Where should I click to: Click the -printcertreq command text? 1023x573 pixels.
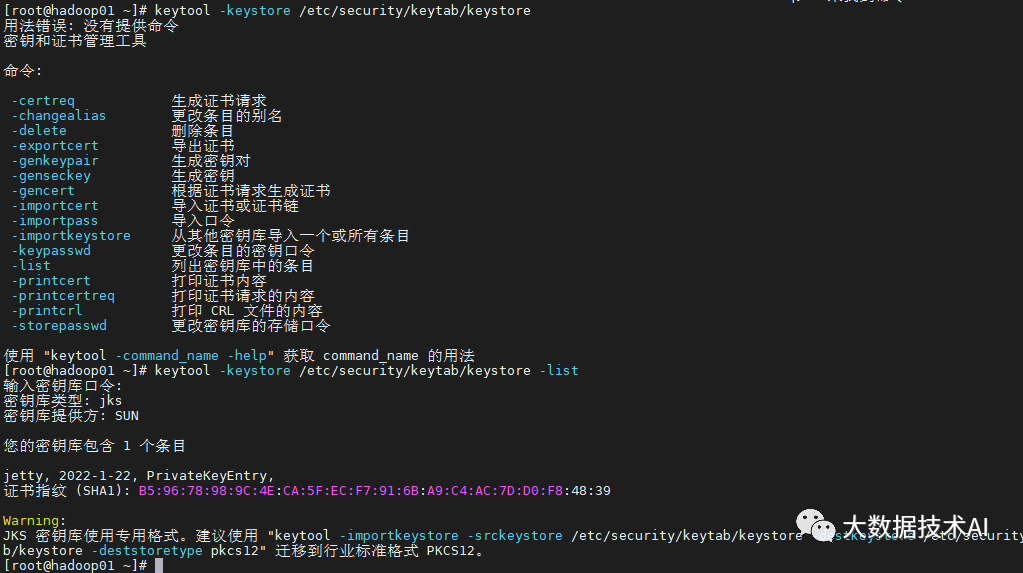coord(63,296)
